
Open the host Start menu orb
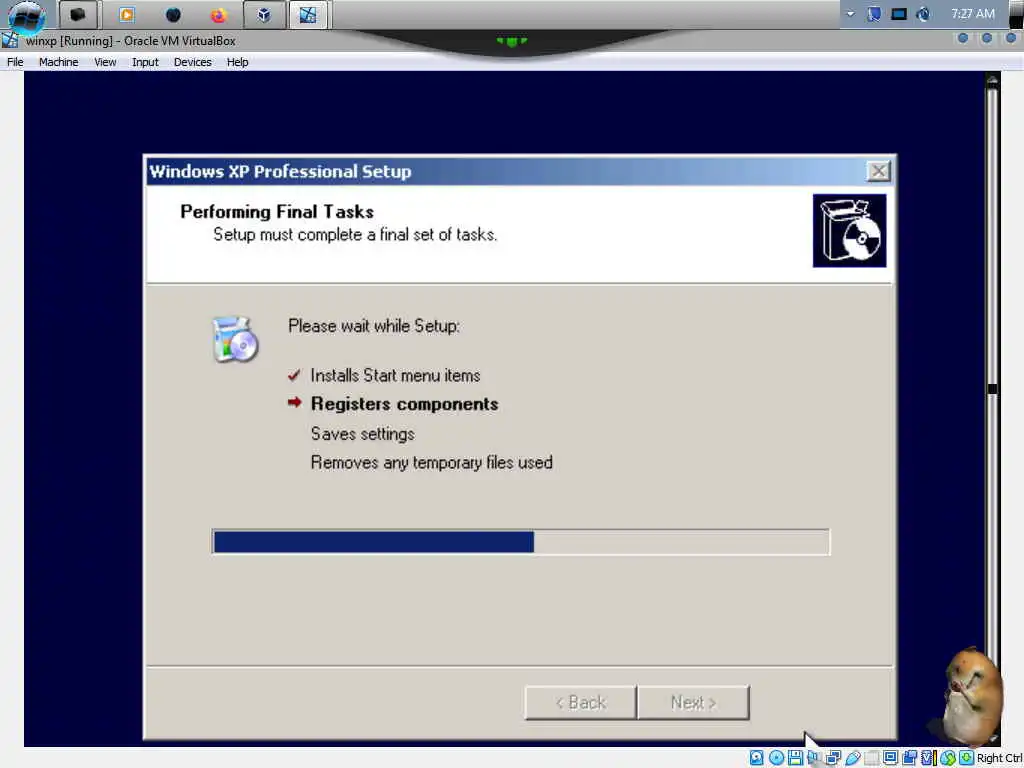point(26,16)
